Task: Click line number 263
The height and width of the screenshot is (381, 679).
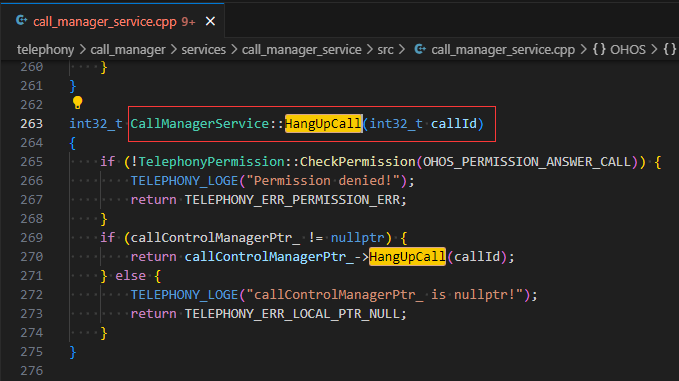Action: (x=32, y=124)
